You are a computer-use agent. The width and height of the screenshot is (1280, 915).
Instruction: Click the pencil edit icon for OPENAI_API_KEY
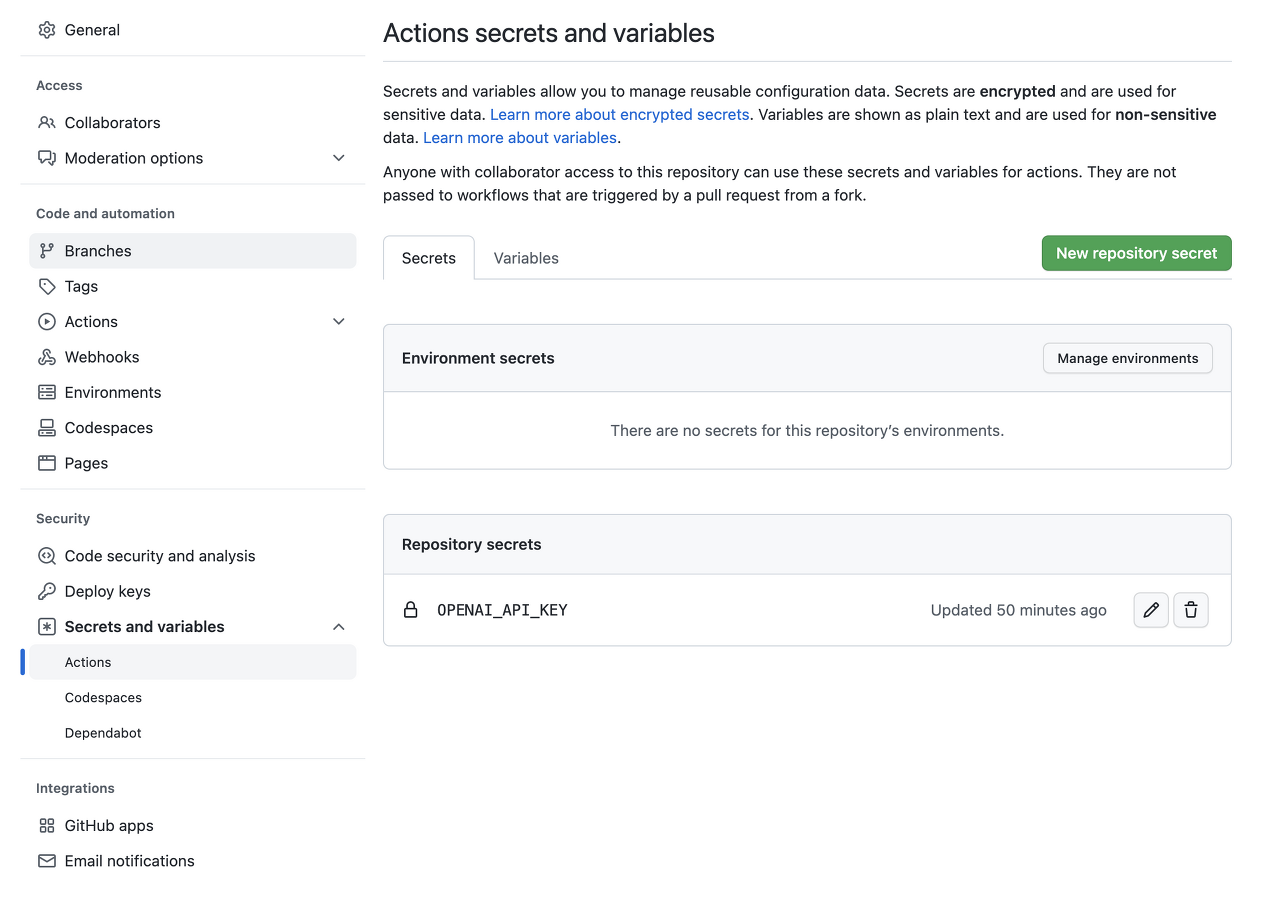pyautogui.click(x=1151, y=610)
